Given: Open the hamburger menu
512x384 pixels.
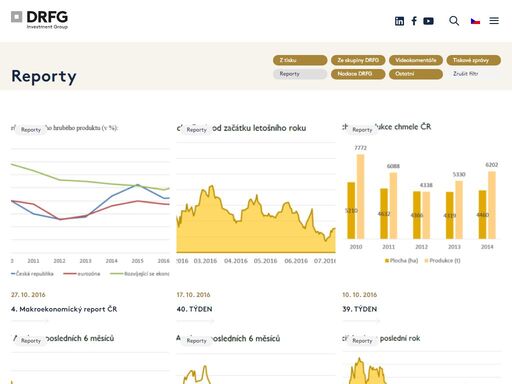Looking at the screenshot, I should point(494,21).
